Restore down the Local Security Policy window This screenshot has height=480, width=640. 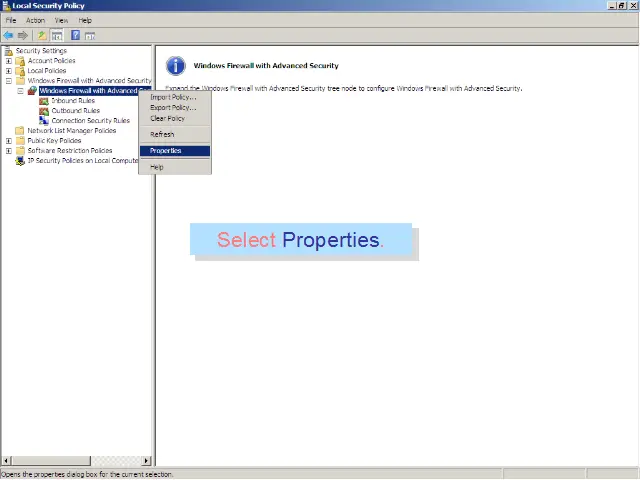[x=621, y=6]
